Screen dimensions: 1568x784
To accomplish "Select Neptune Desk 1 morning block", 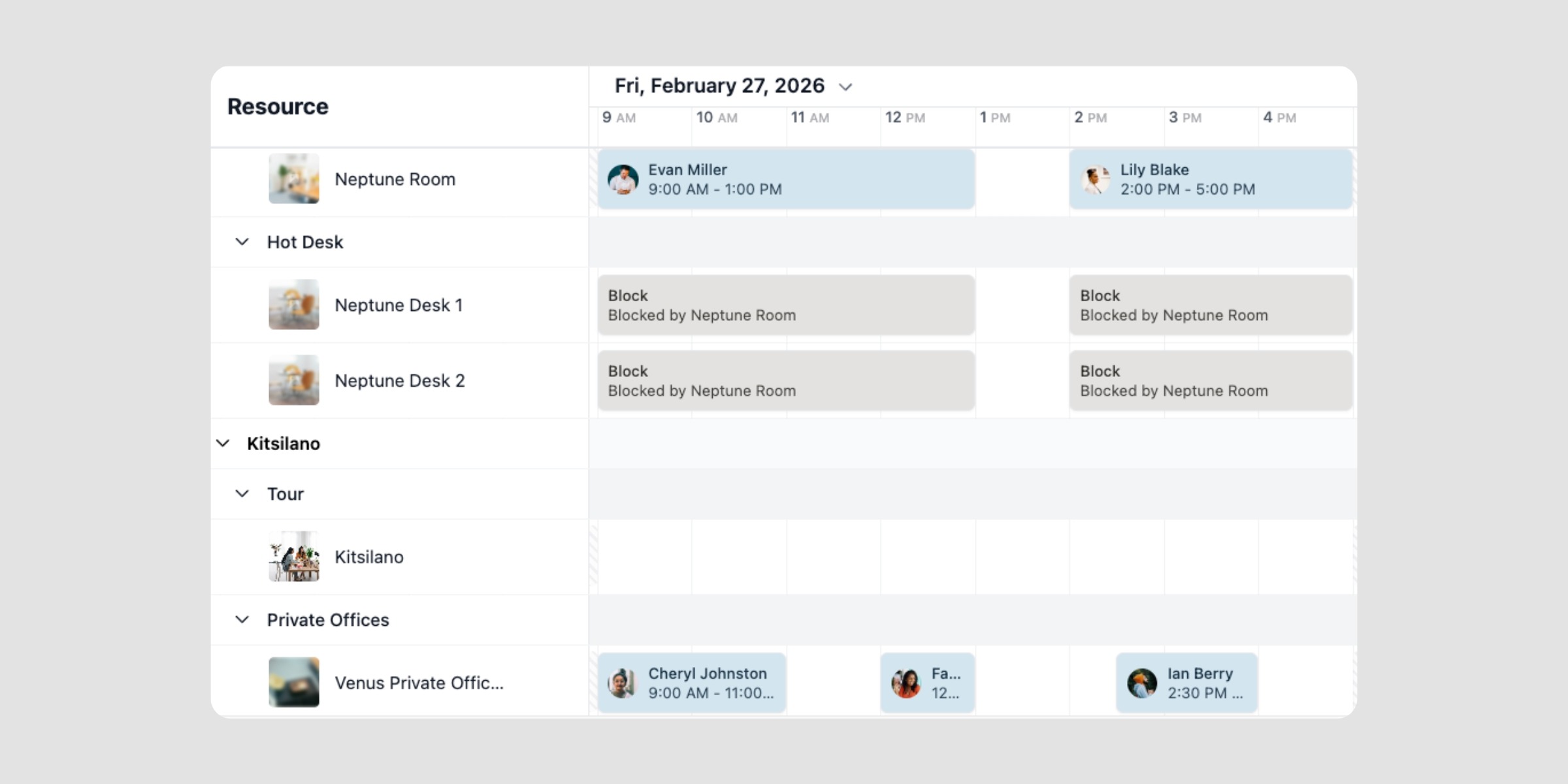I will coord(786,305).
